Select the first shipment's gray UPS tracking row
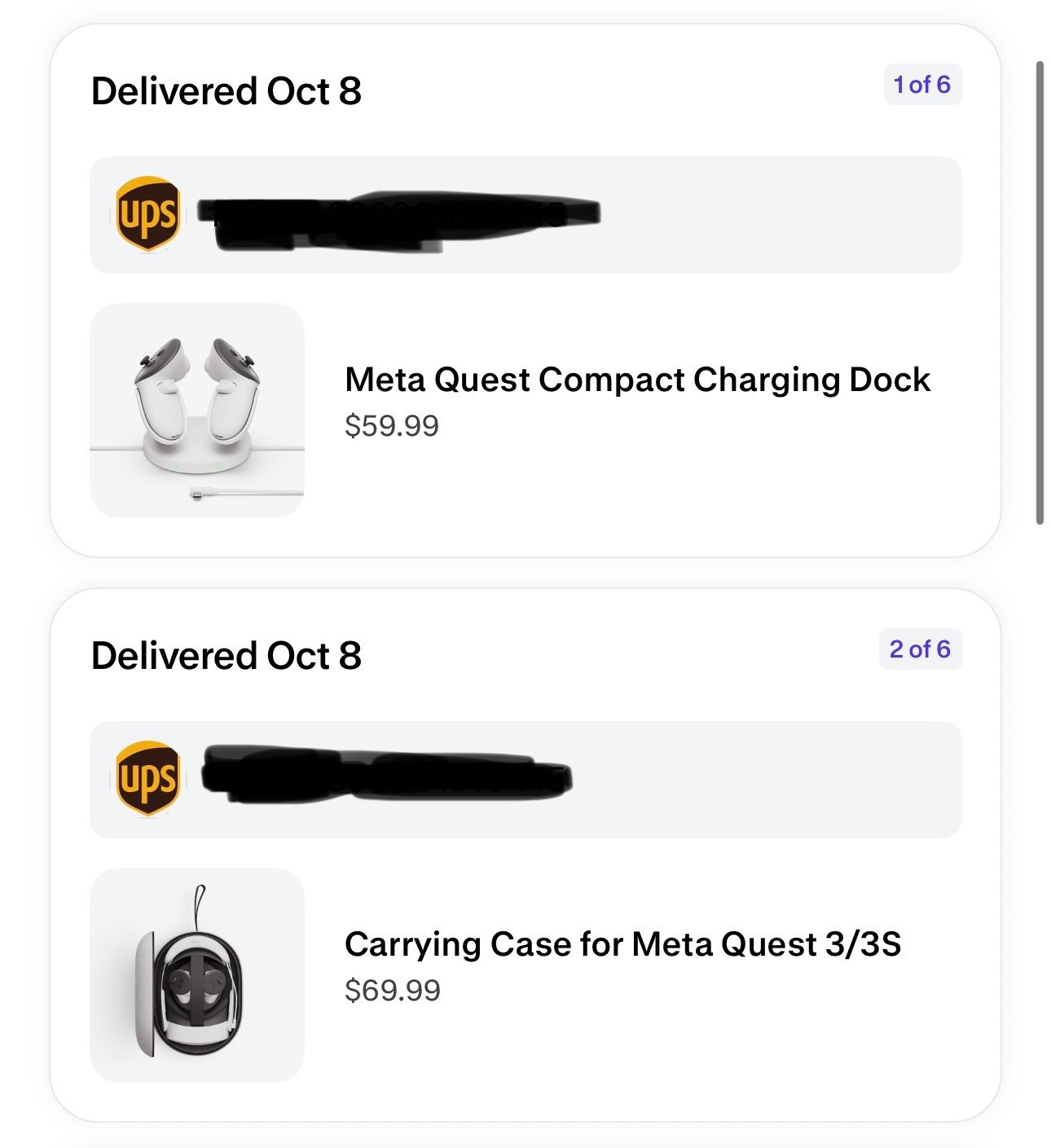This screenshot has height=1148, width=1051. coord(774,215)
